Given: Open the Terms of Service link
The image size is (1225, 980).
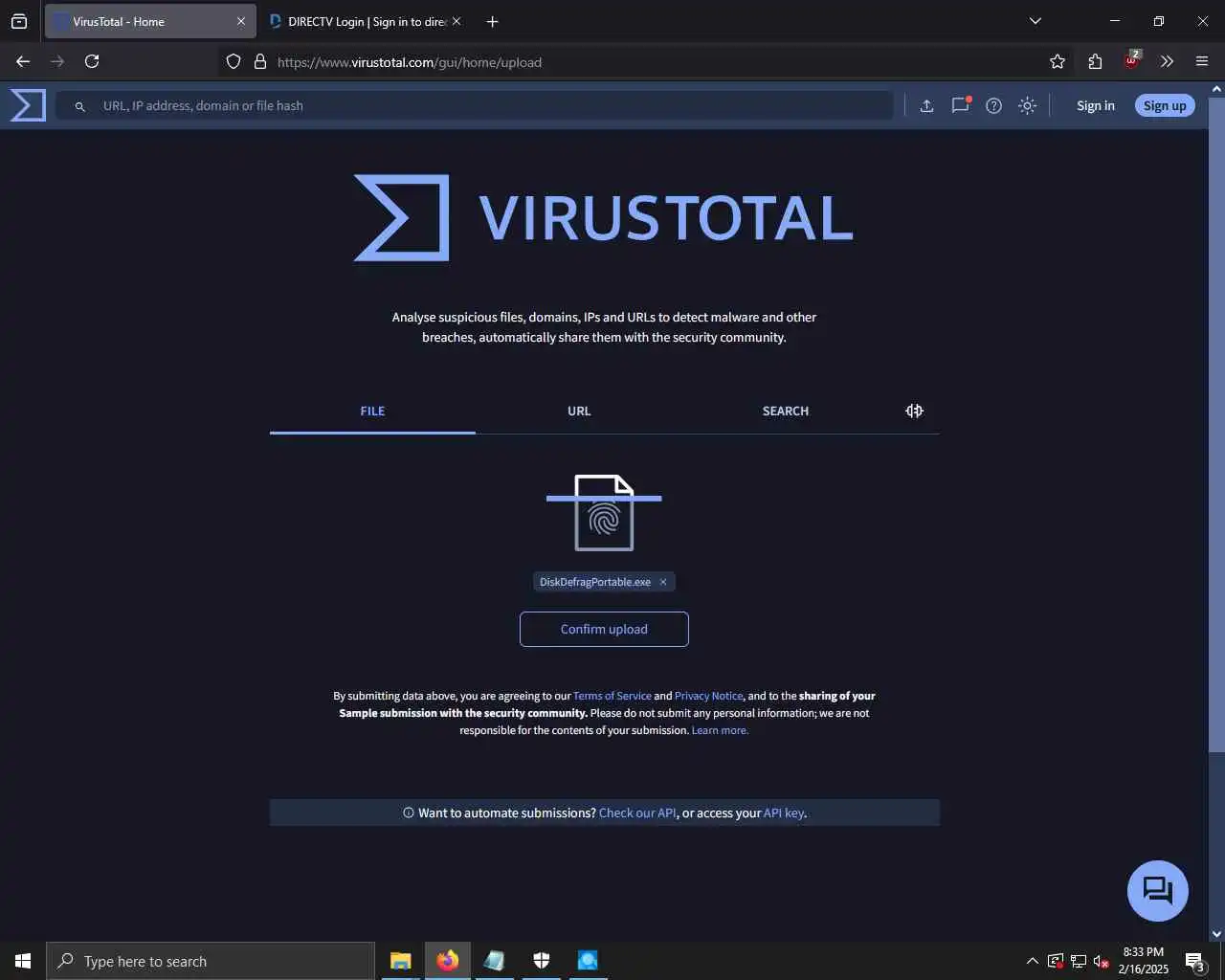Looking at the screenshot, I should coord(612,696).
